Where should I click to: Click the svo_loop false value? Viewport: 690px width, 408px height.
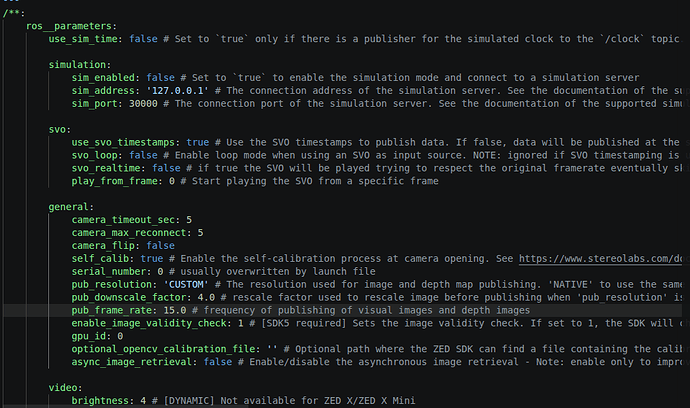click(x=143, y=155)
